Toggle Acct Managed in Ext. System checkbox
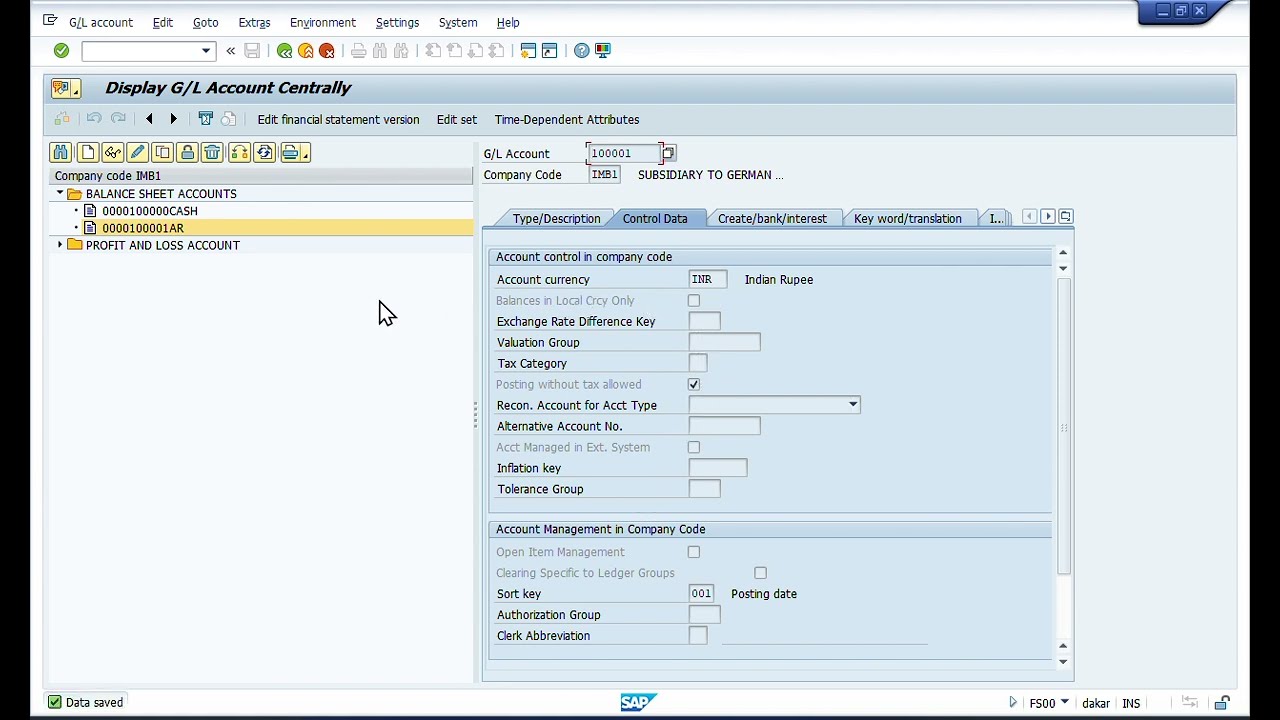Screen dimensions: 1280x720 [x=694, y=448]
